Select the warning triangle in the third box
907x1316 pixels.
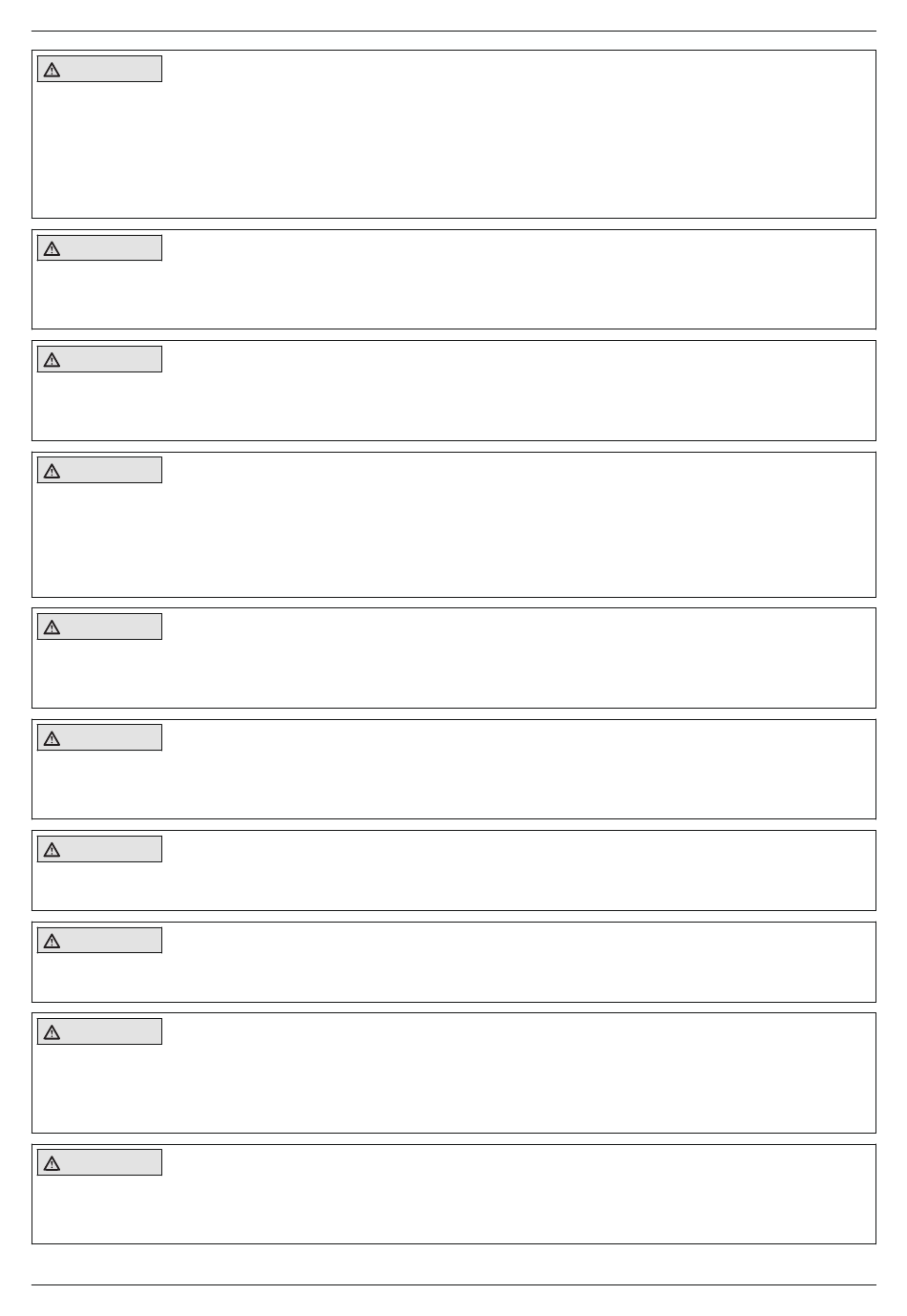52,360
